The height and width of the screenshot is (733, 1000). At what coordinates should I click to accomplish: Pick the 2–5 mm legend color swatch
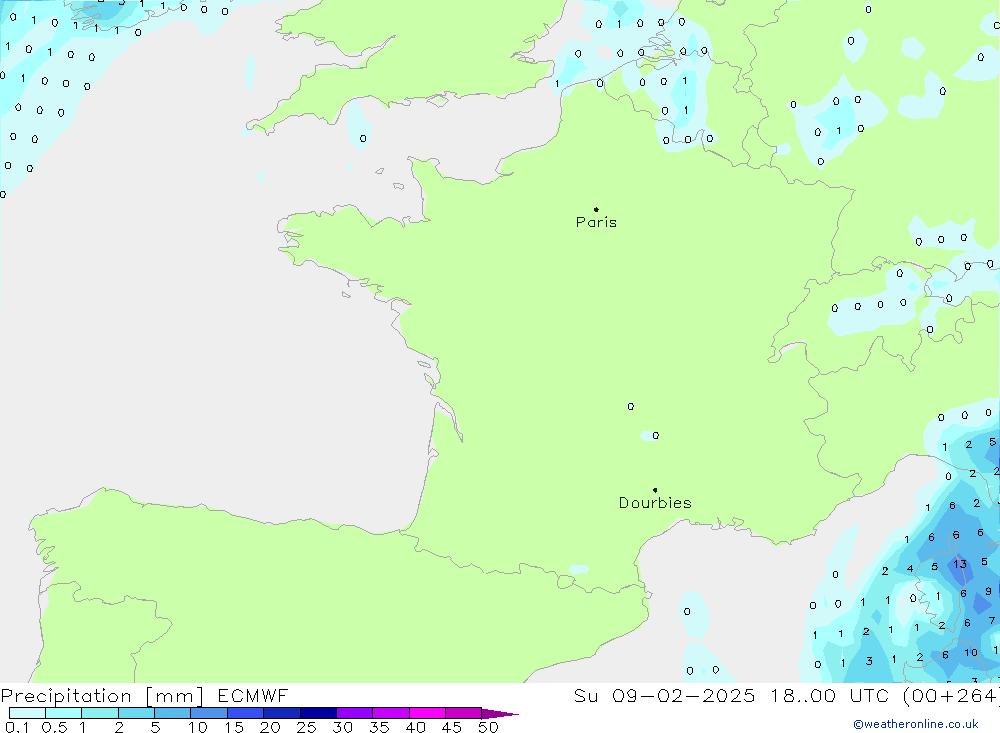click(x=136, y=713)
